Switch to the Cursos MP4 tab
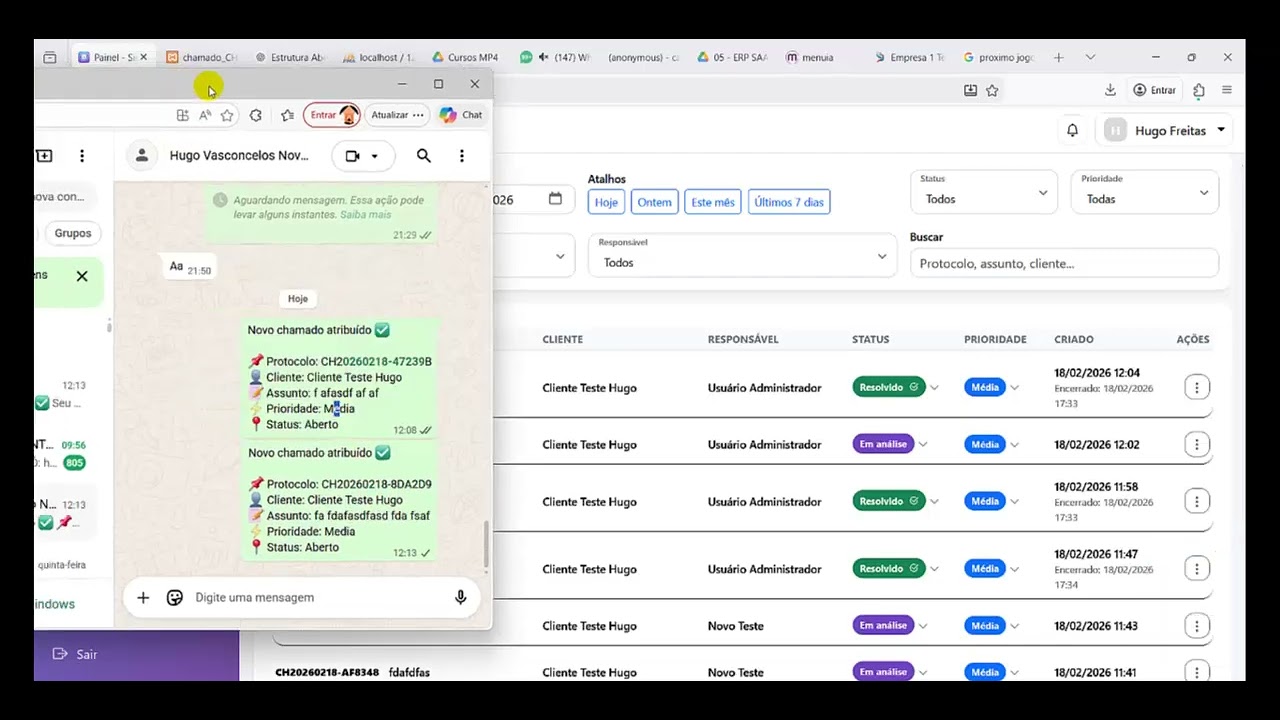The width and height of the screenshot is (1280, 720). click(466, 57)
